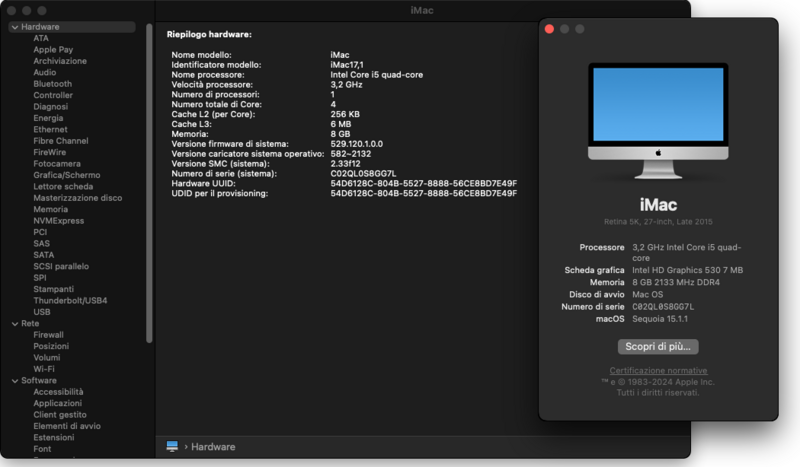The image size is (800, 467).
Task: Select Diagnosi in the sidebar
Action: point(51,107)
